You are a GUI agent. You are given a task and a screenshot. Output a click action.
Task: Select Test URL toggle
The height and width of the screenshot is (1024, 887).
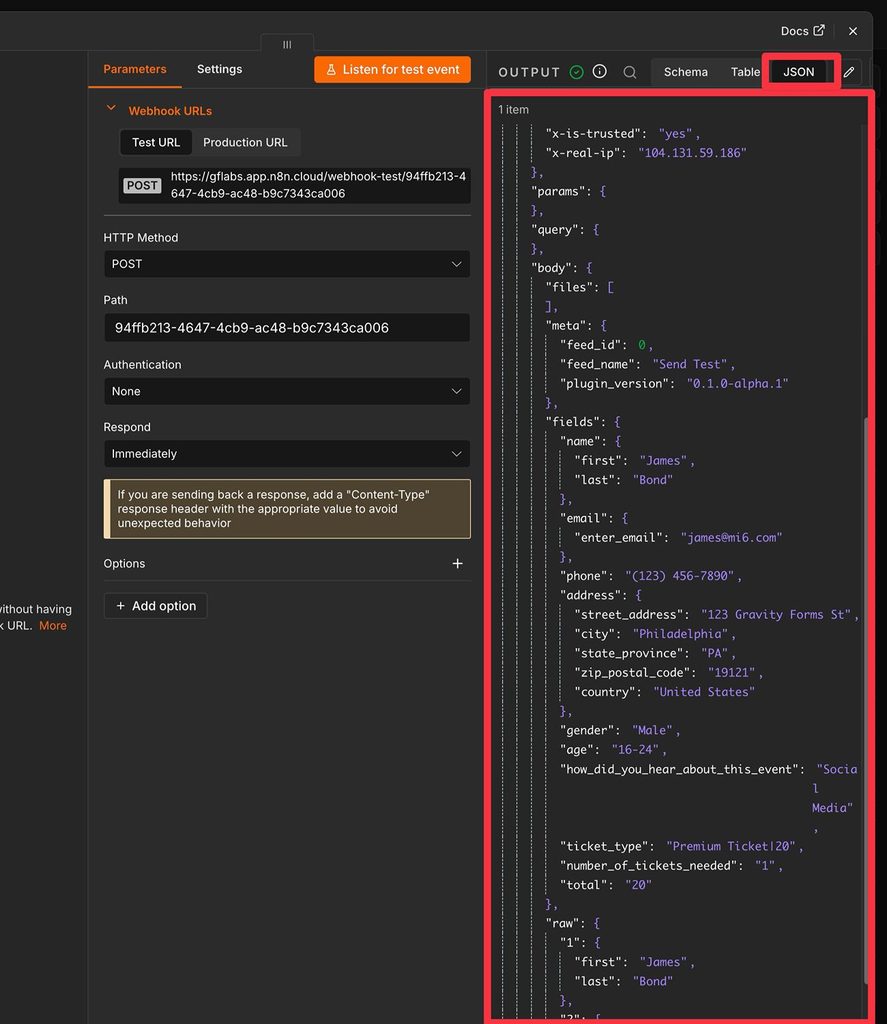point(155,142)
